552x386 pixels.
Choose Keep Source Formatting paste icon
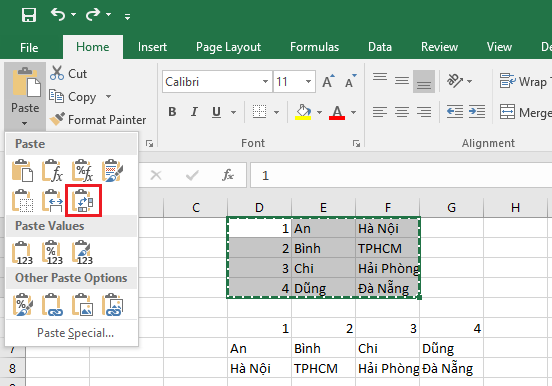(x=113, y=170)
